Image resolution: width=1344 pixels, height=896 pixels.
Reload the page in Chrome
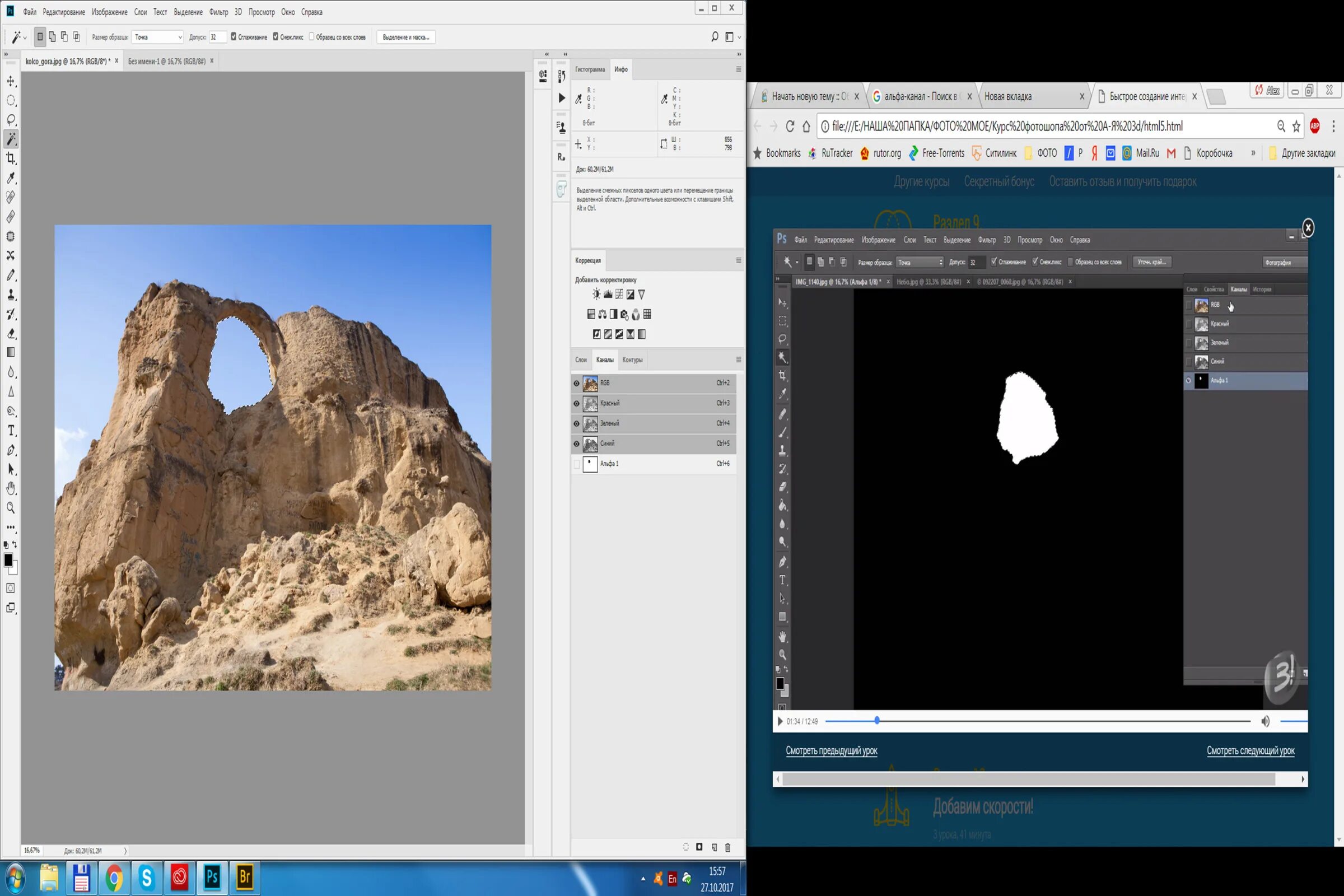(x=790, y=127)
